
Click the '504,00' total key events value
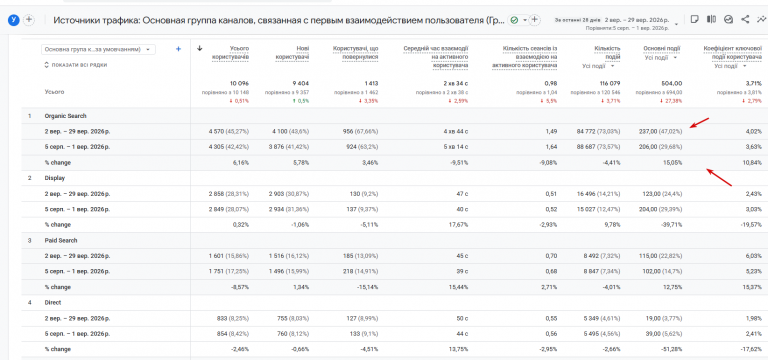(x=671, y=83)
